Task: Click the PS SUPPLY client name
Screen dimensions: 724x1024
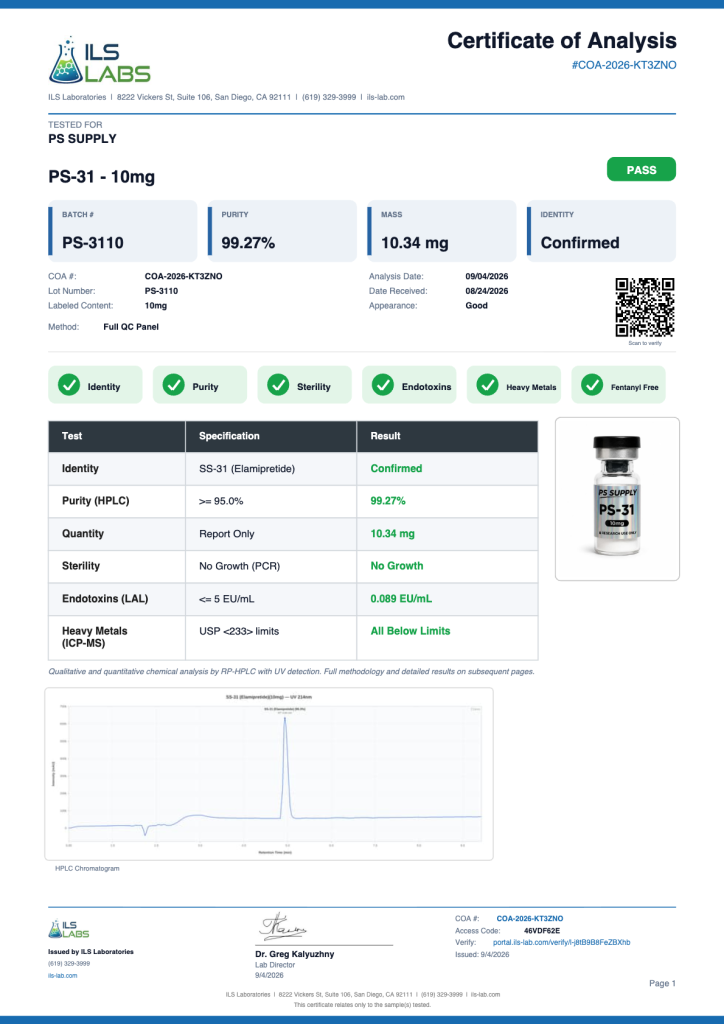Action: click(x=82, y=139)
